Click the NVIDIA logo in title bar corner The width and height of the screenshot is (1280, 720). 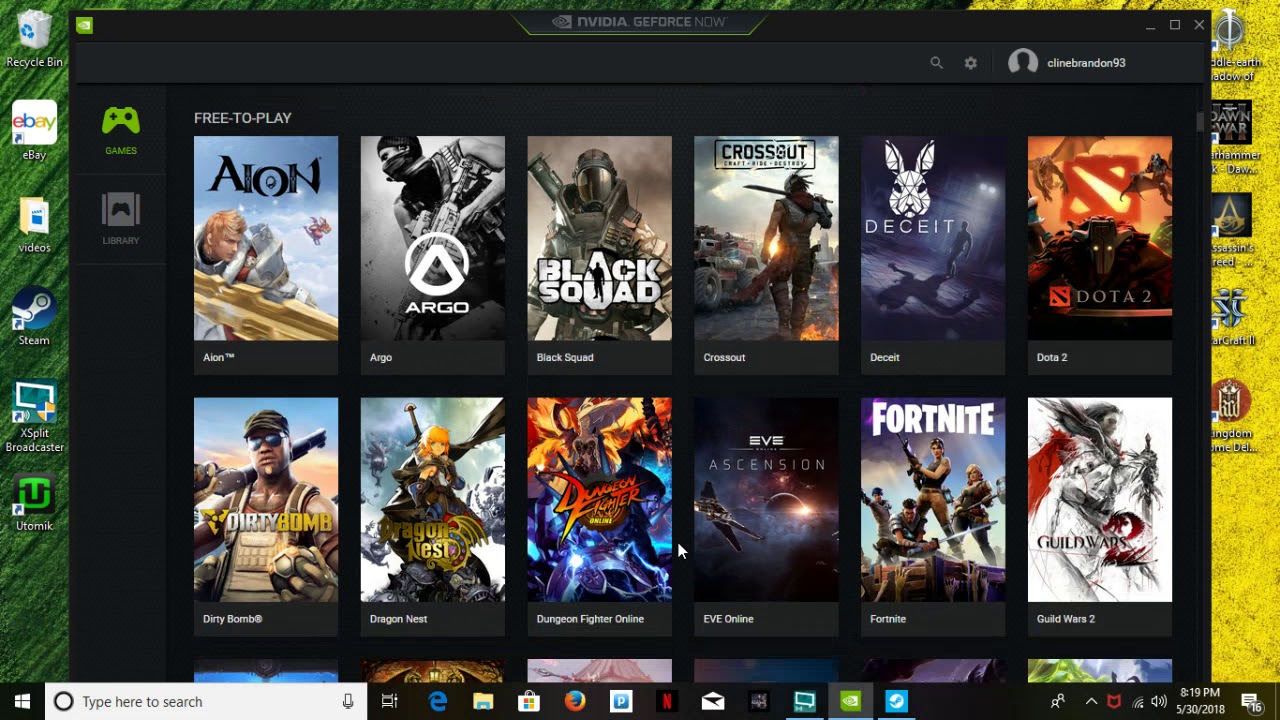click(84, 25)
